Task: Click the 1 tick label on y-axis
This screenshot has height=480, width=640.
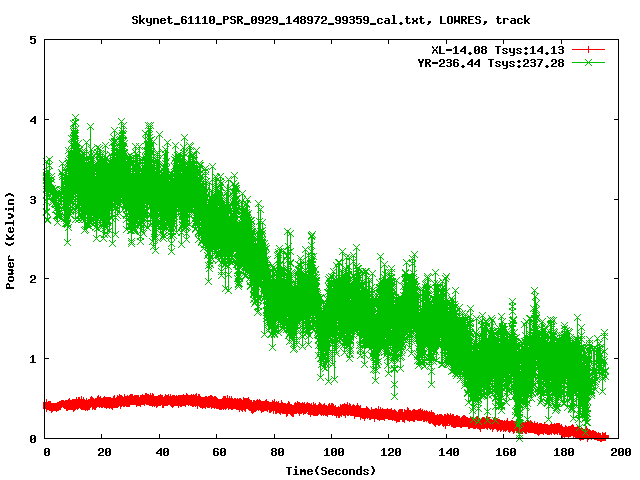Action: (33, 359)
